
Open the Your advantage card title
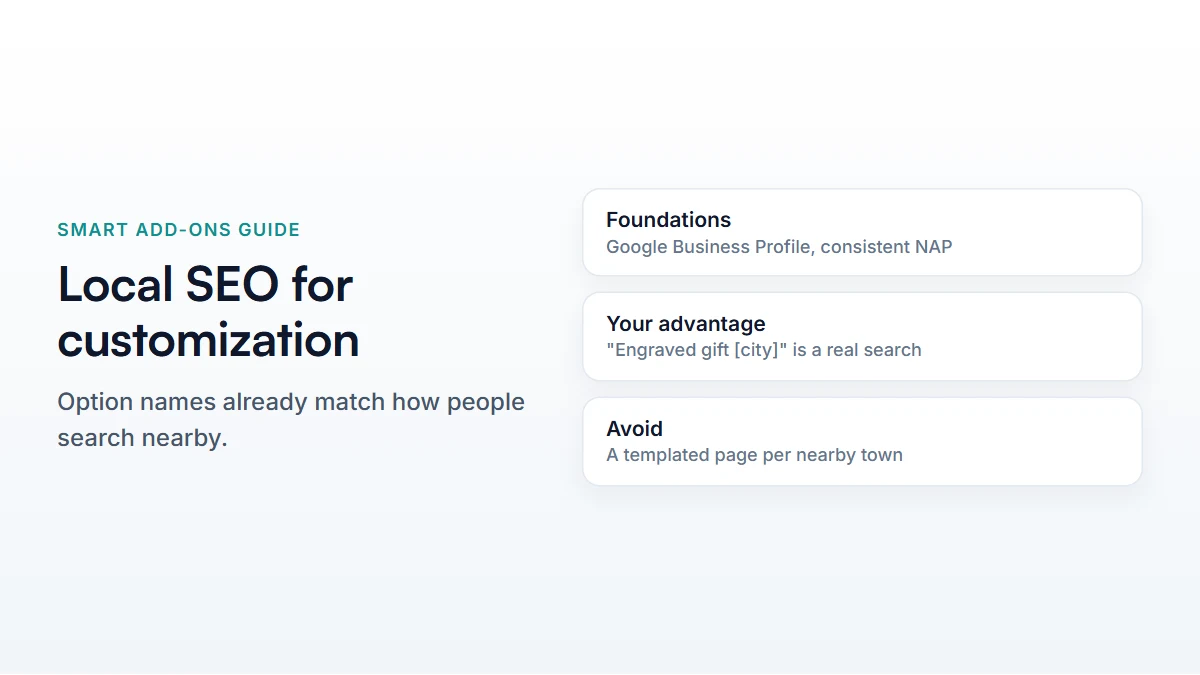686,324
